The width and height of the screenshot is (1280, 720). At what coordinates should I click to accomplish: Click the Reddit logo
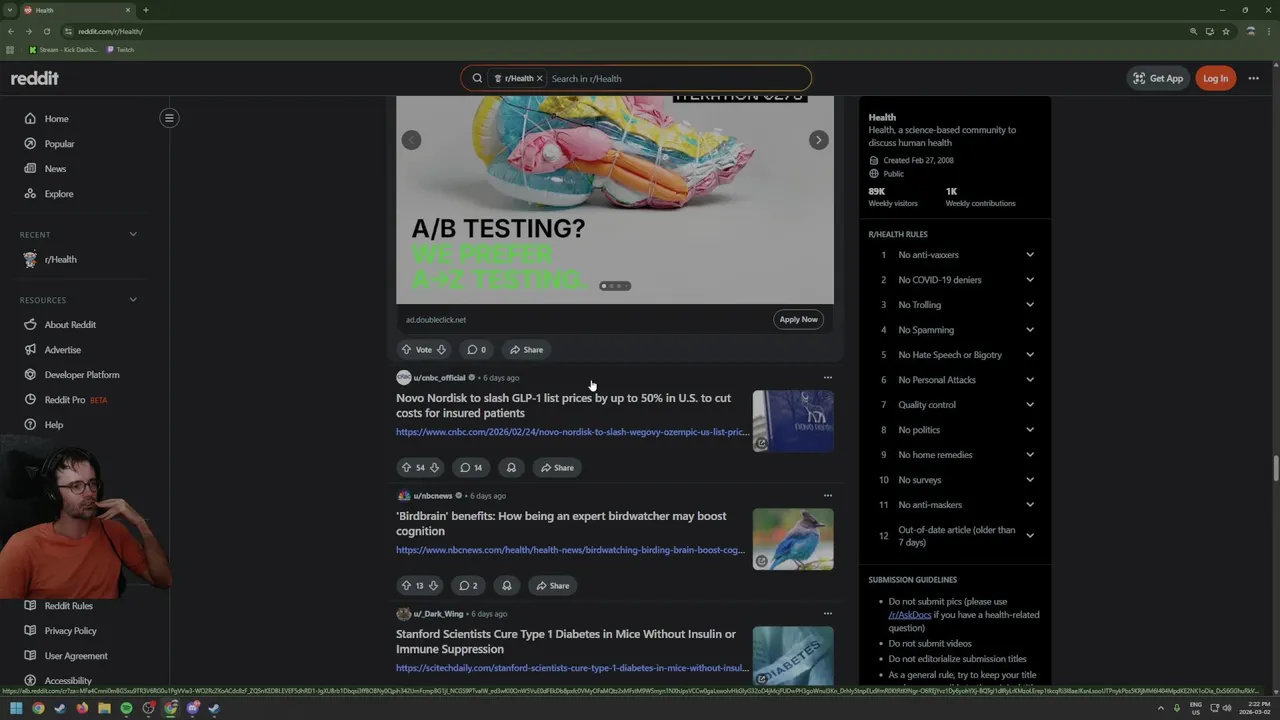click(35, 78)
